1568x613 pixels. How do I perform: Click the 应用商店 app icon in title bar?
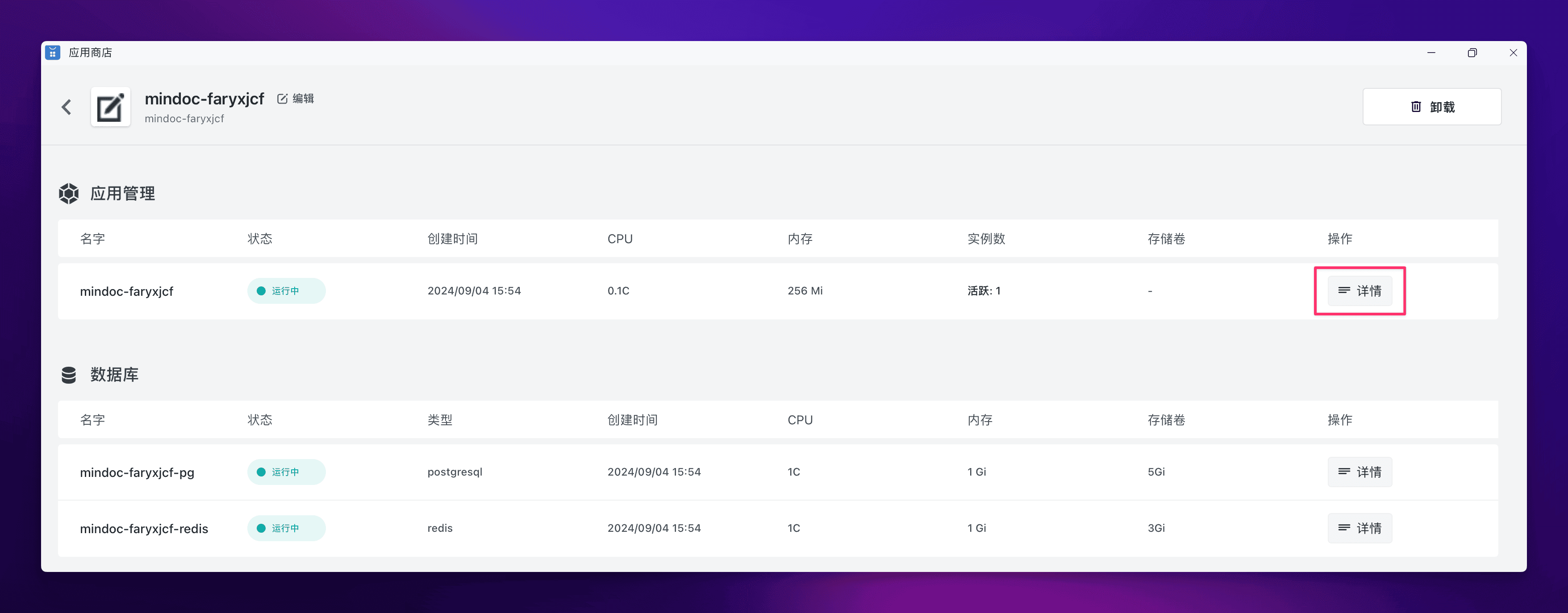coord(53,53)
